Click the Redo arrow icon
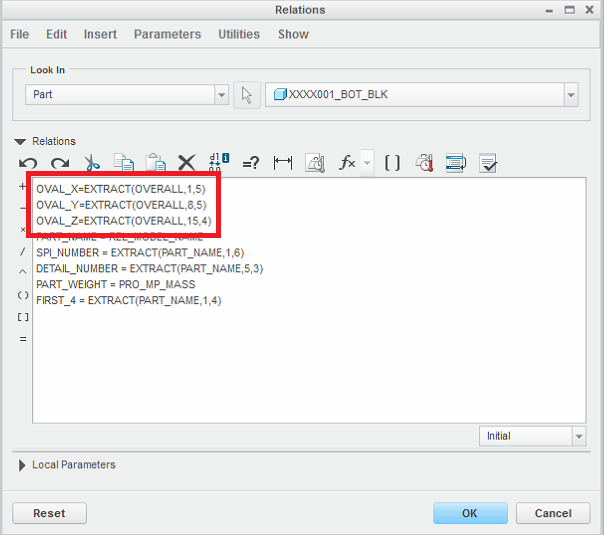Image resolution: width=604 pixels, height=535 pixels. point(60,163)
